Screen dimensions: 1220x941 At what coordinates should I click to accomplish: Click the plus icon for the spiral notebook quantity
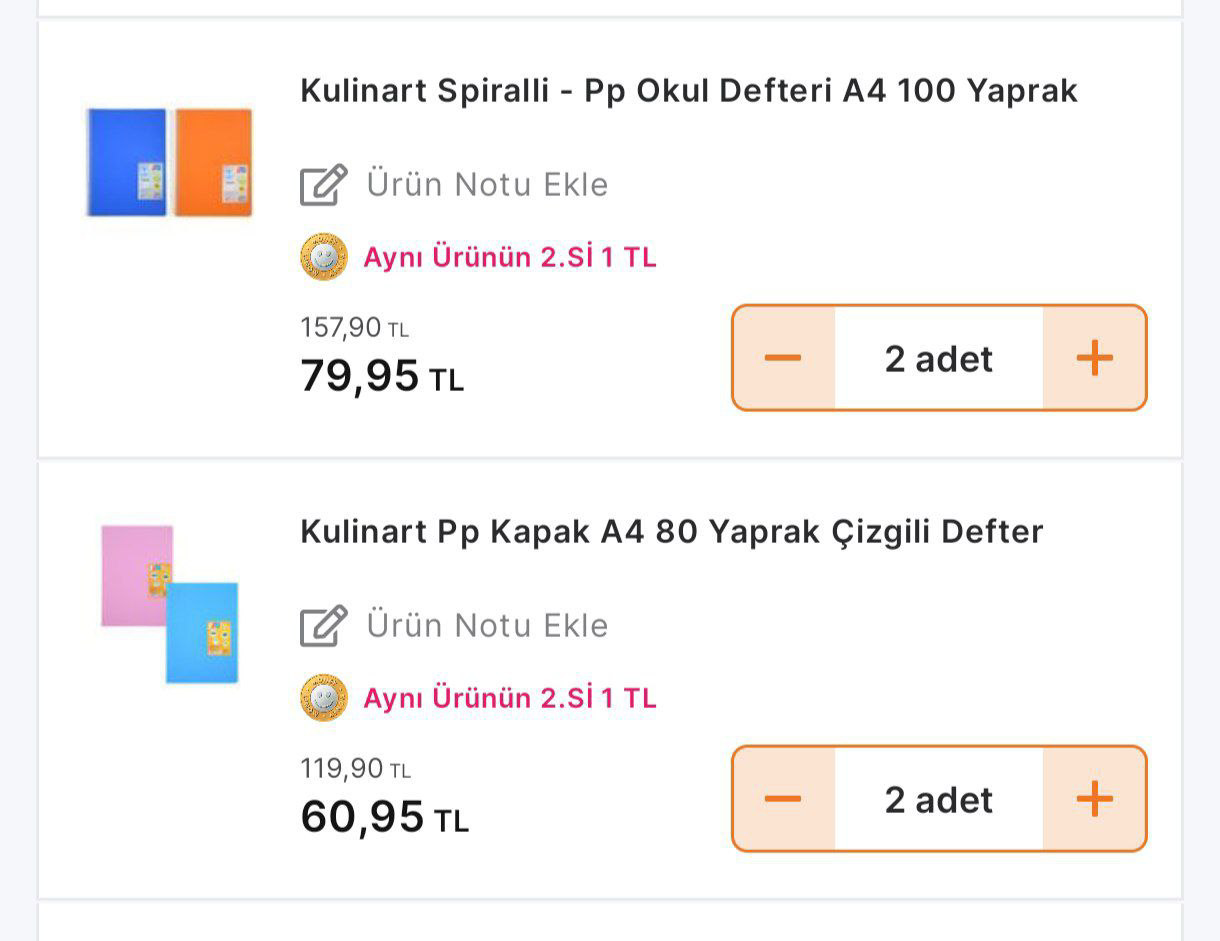tap(1095, 357)
